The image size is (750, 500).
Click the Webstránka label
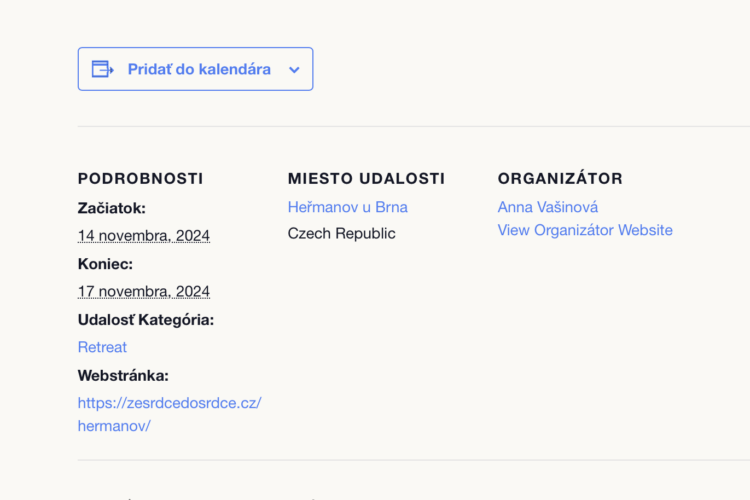click(123, 376)
